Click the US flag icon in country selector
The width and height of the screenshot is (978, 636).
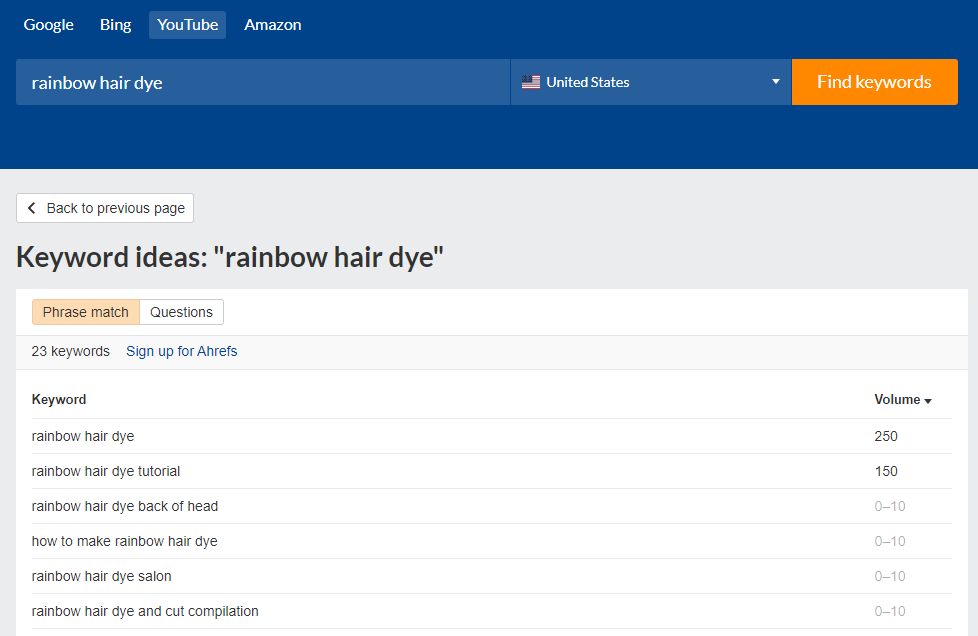(x=531, y=82)
